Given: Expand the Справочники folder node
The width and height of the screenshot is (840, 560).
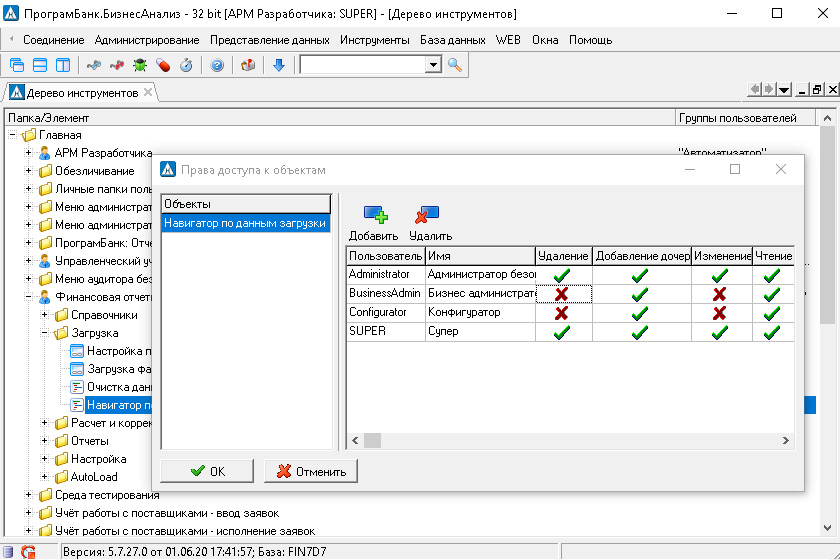Looking at the screenshot, I should tap(44, 314).
